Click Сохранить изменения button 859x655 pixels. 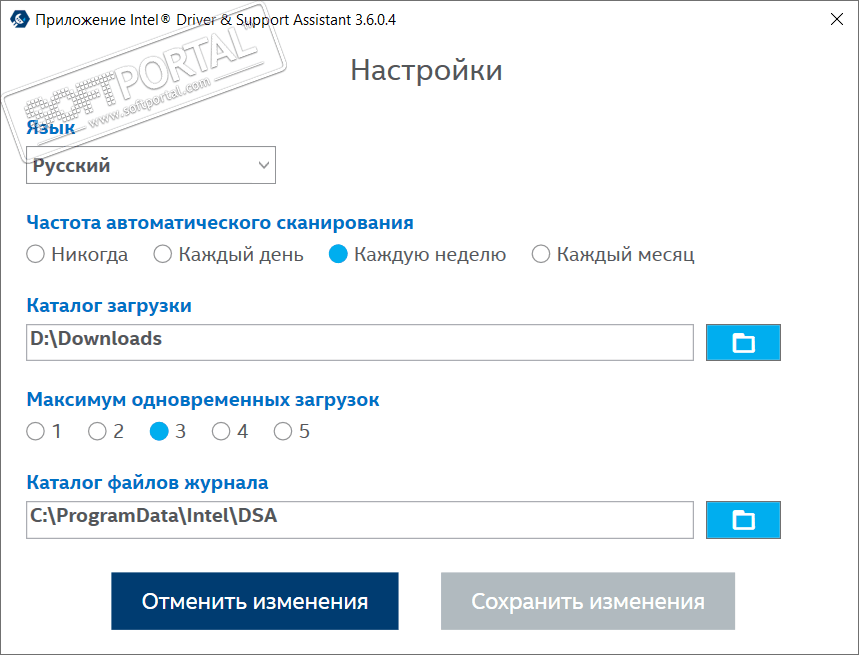(x=588, y=601)
